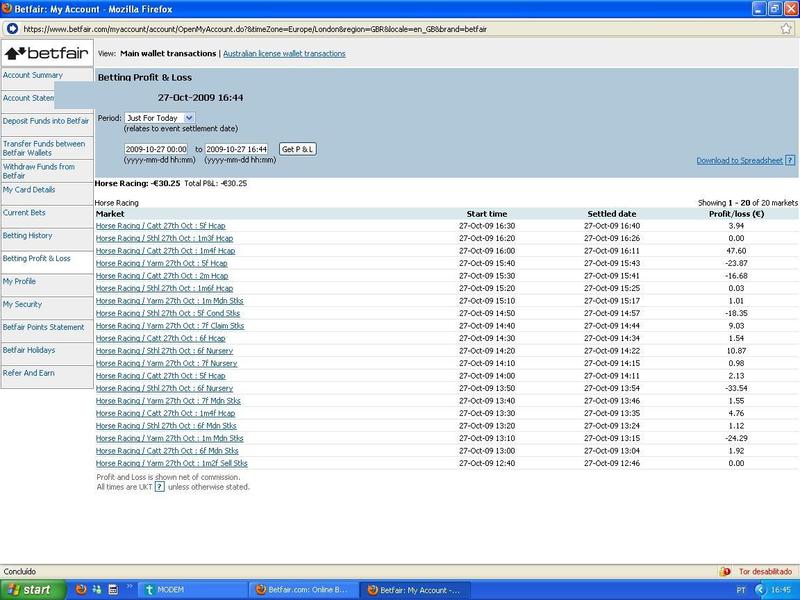Select the profit value 47.60
The width and height of the screenshot is (800, 600).
point(736,251)
